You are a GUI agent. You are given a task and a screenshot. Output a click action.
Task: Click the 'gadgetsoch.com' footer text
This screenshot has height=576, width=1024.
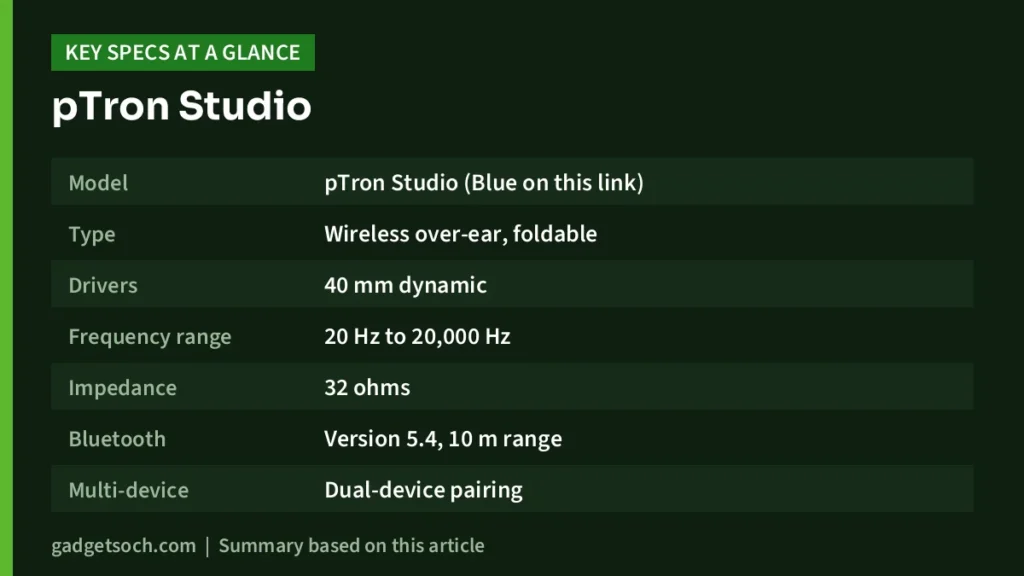(123, 546)
